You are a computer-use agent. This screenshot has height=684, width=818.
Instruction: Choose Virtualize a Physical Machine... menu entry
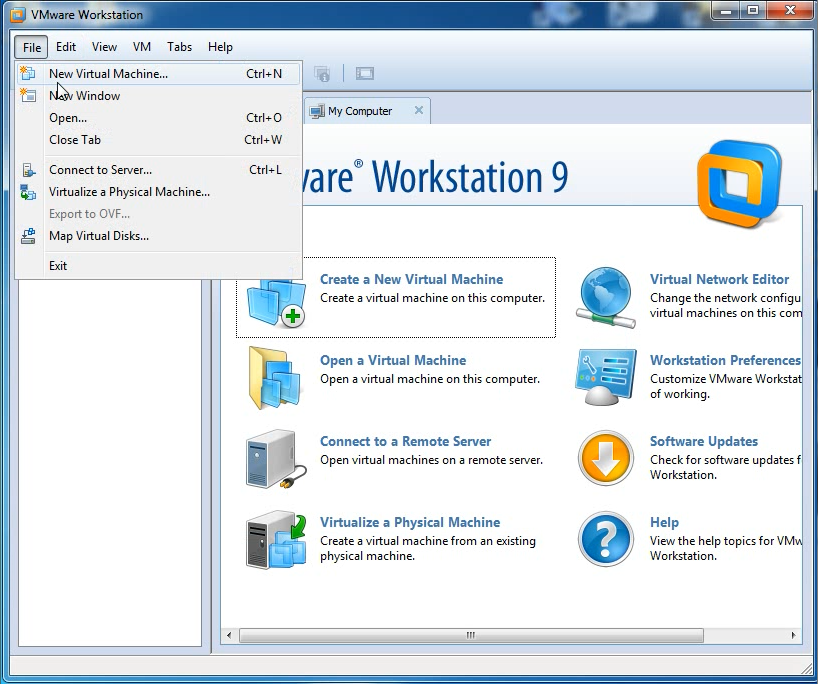click(158, 192)
